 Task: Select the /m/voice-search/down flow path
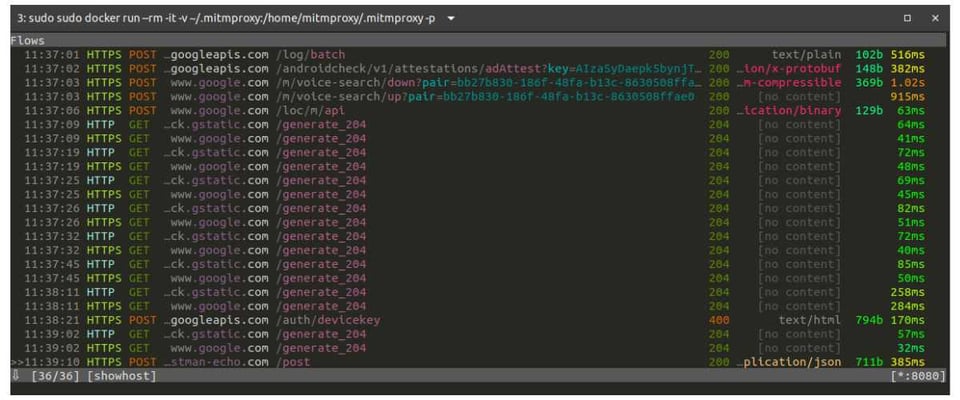488,83
